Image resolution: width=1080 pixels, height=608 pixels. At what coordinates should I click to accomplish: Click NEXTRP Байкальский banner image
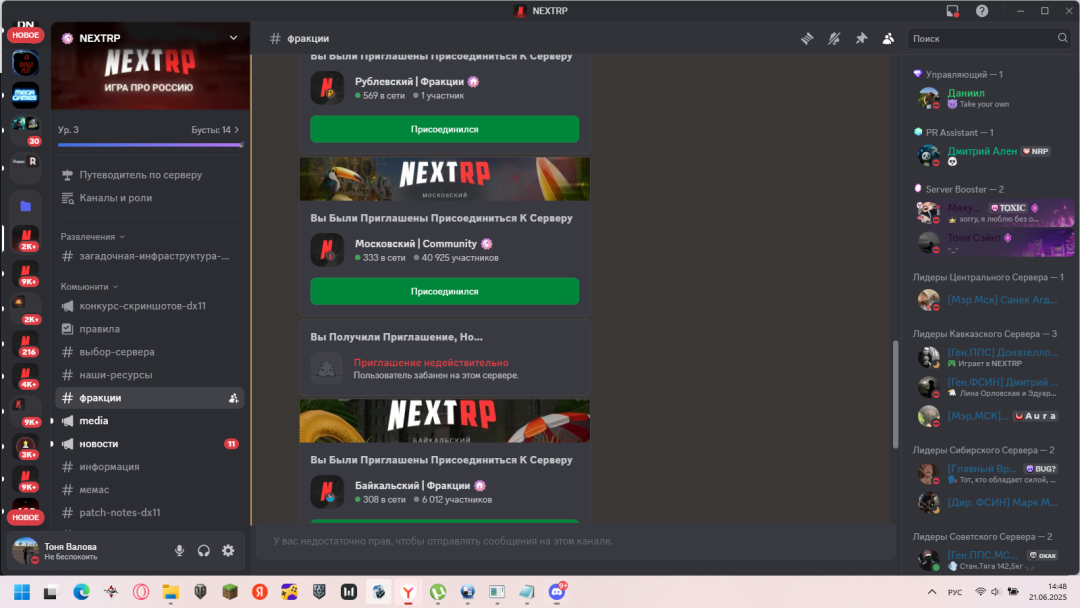(x=444, y=421)
